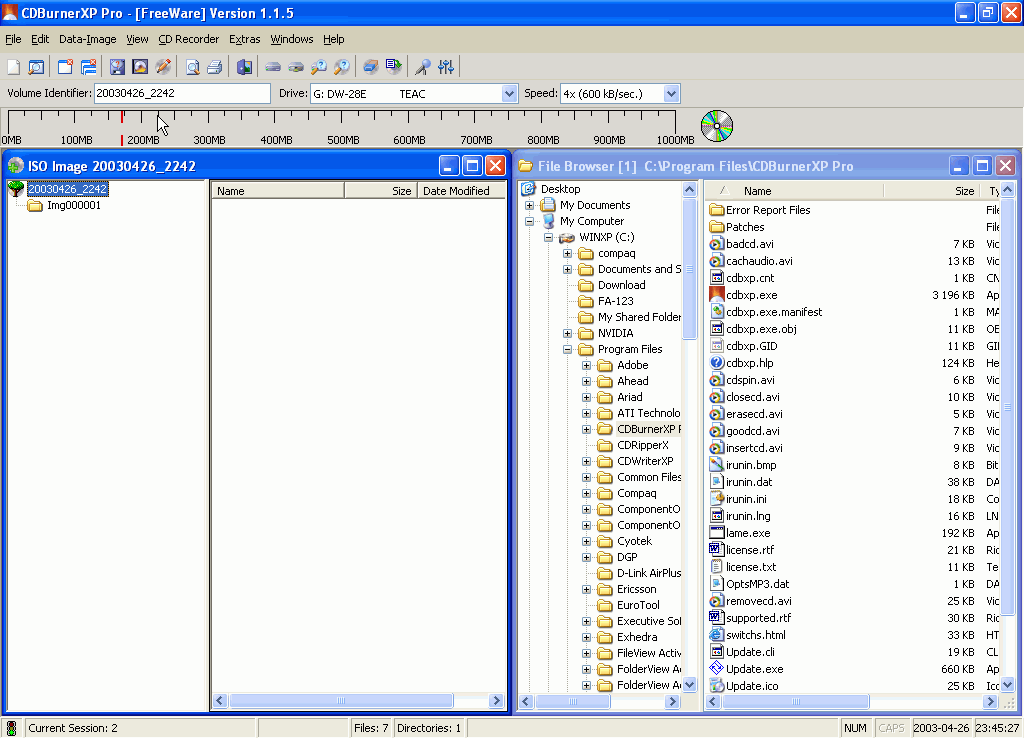Image resolution: width=1024 pixels, height=738 pixels.
Task: Click the first grey drive toolbar icon
Action: tap(273, 67)
